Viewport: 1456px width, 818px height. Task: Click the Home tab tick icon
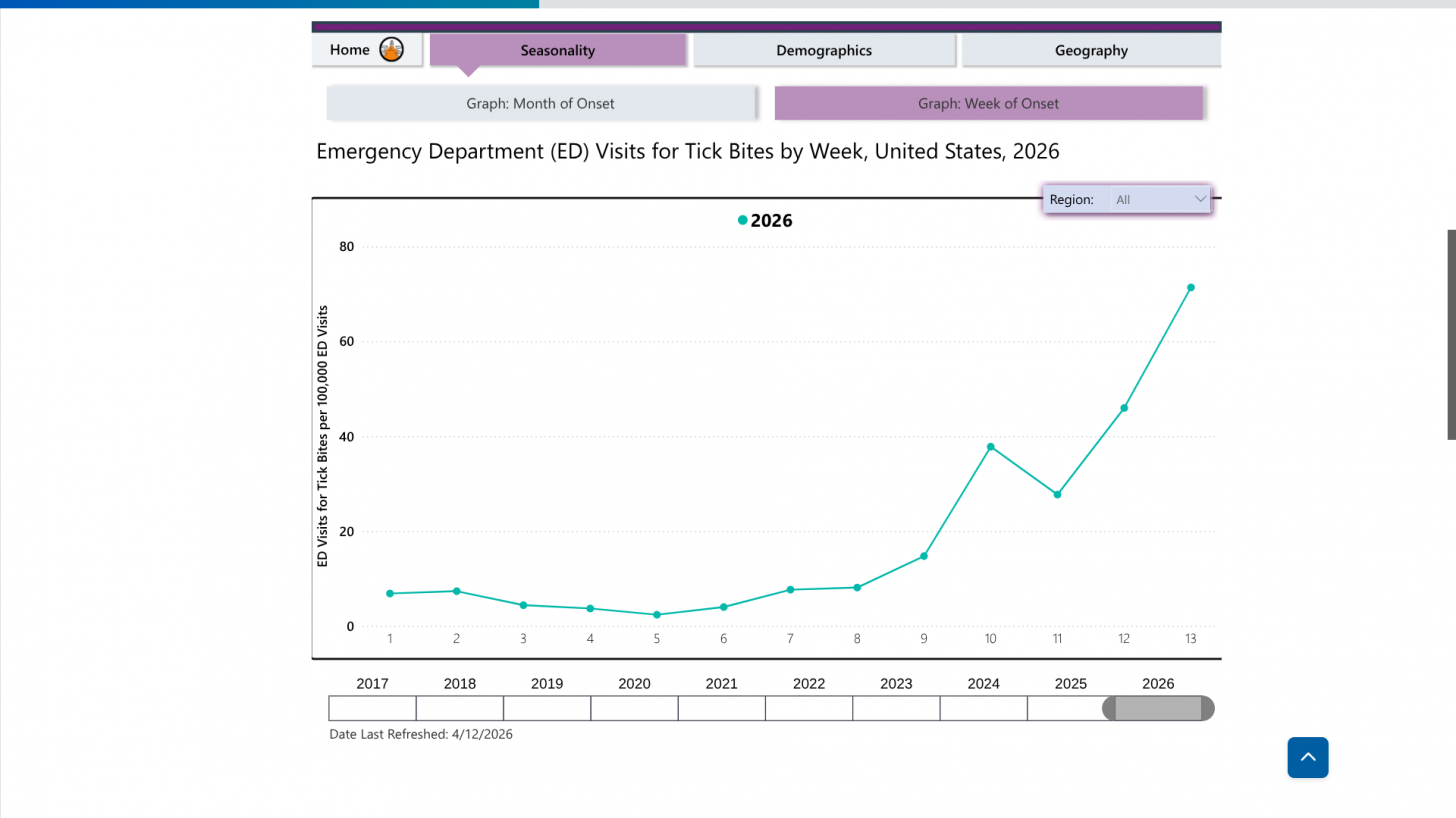point(392,50)
